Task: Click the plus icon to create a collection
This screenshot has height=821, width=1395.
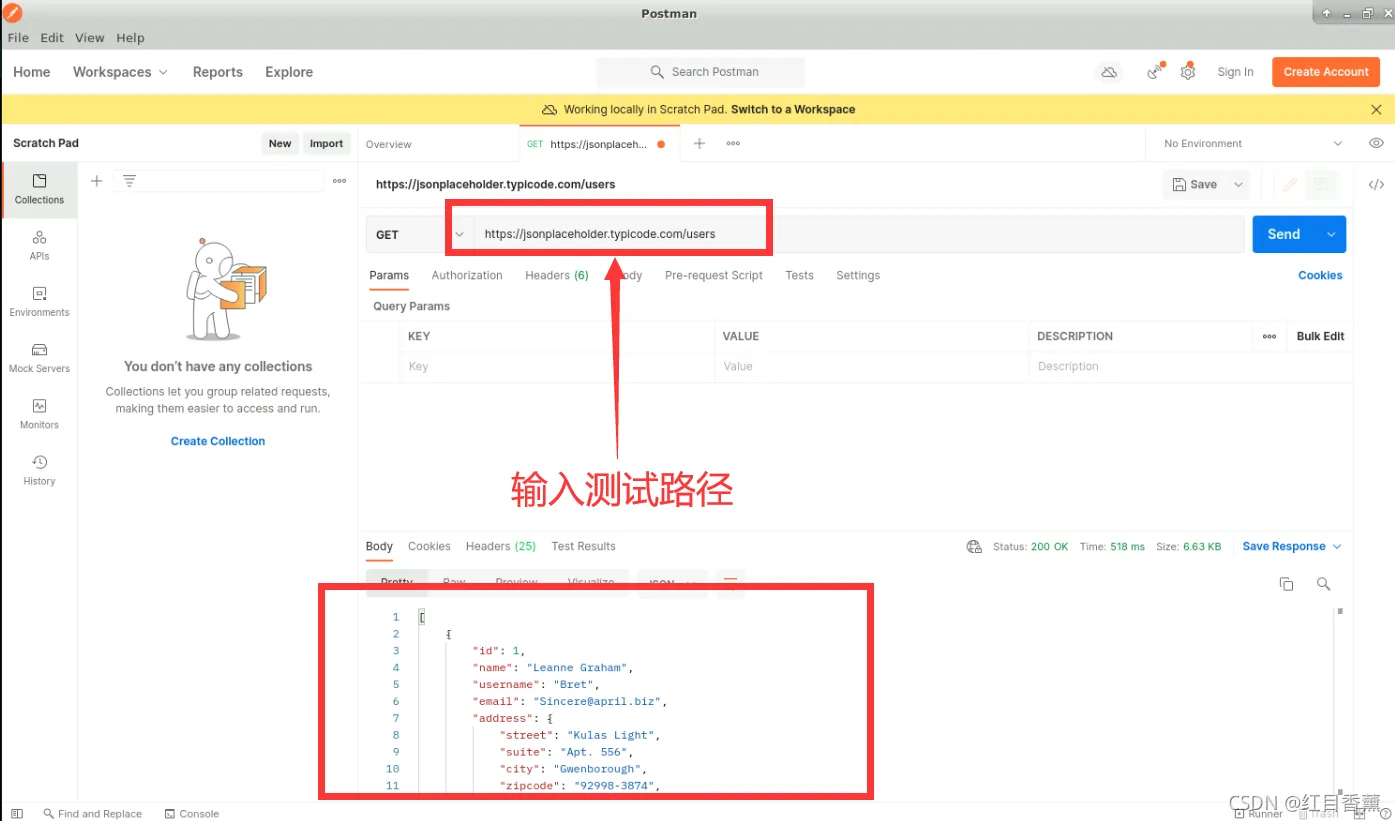Action: pos(97,181)
